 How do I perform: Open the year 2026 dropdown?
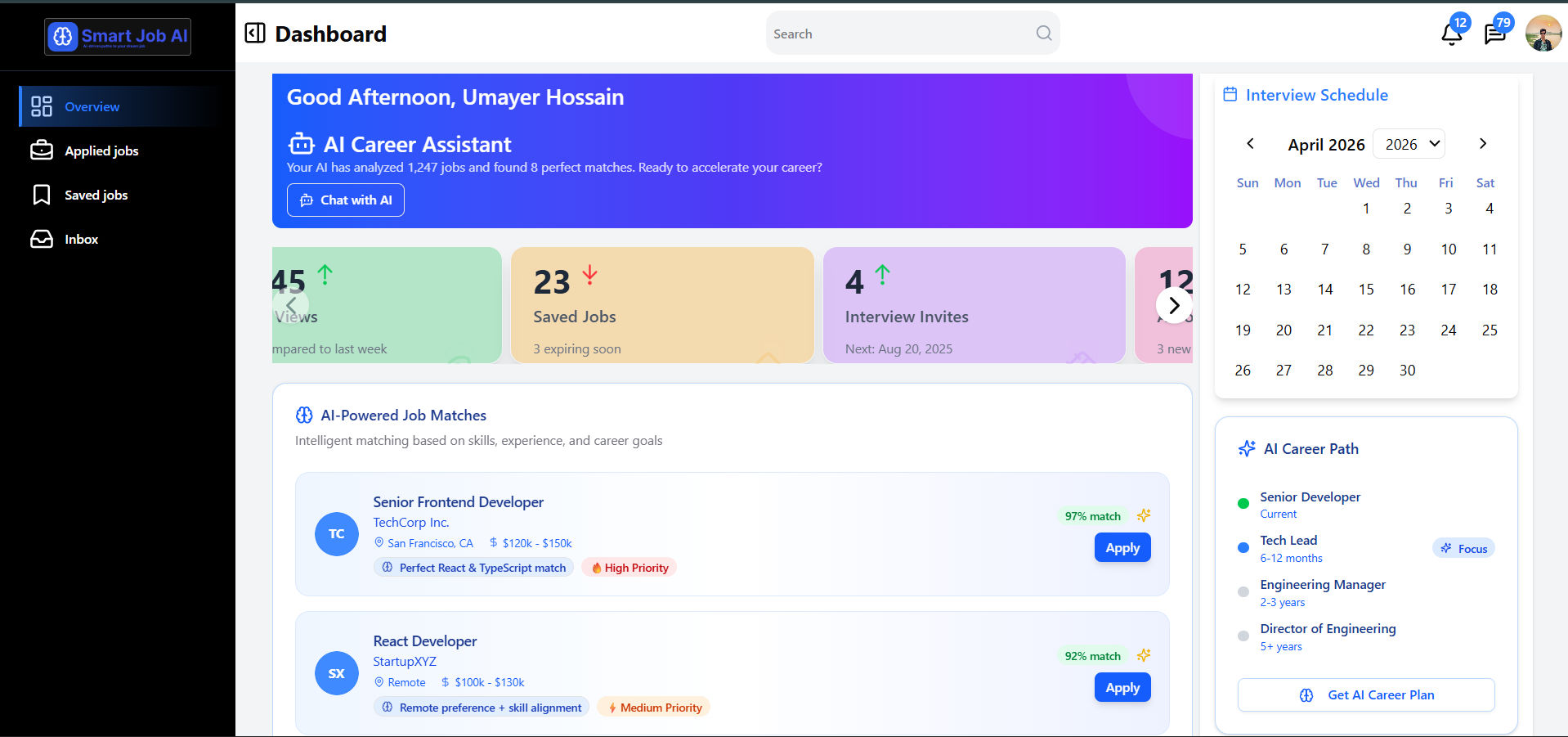tap(1409, 144)
